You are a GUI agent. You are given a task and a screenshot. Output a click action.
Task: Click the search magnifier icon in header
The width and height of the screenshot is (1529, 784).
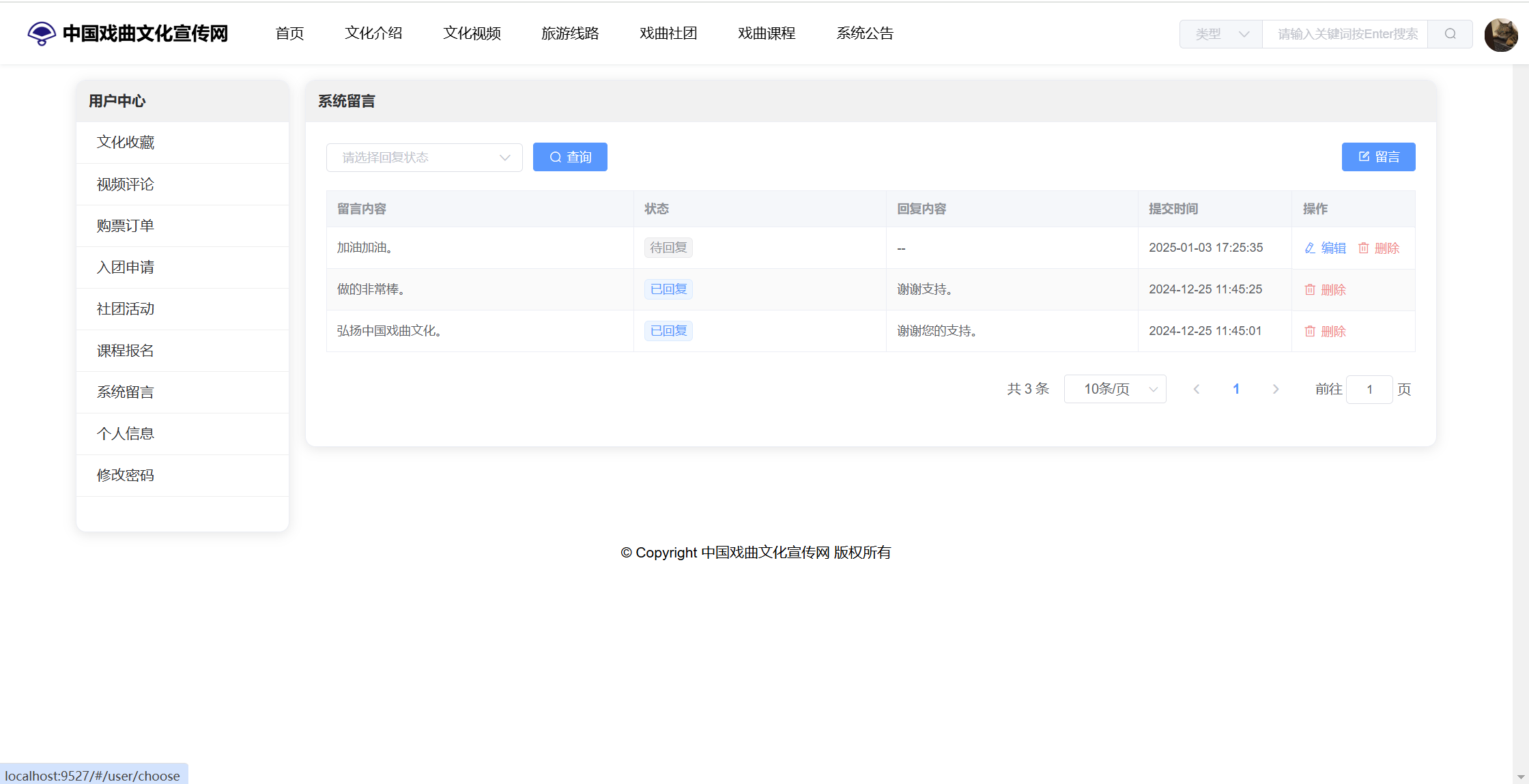1451,34
